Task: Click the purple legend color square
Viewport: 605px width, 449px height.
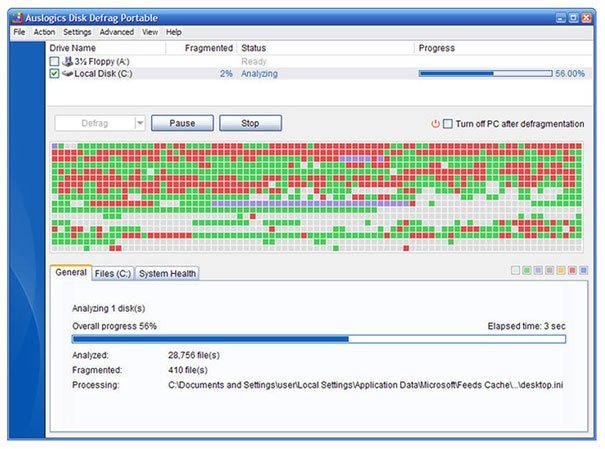Action: (538, 270)
